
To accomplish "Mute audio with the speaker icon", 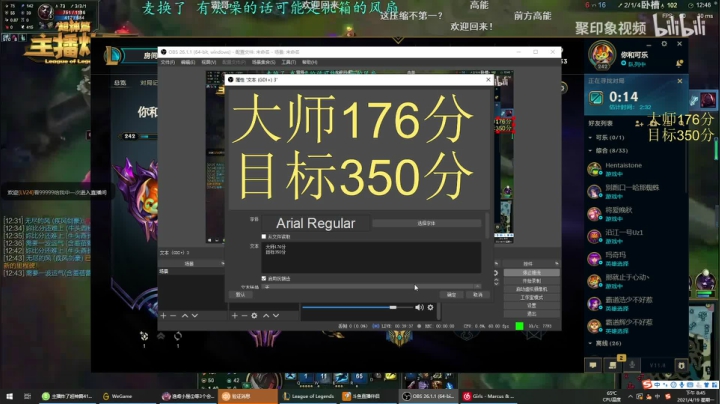I will point(419,308).
